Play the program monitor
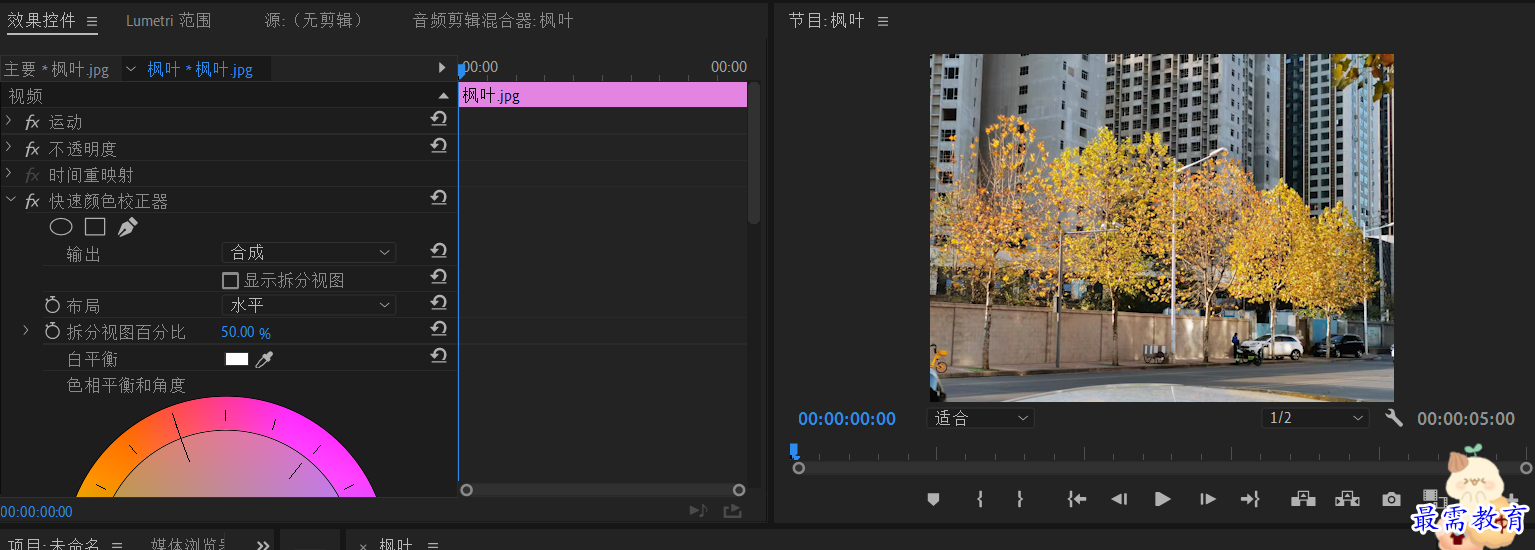The height and width of the screenshot is (550, 1535). (x=1162, y=499)
